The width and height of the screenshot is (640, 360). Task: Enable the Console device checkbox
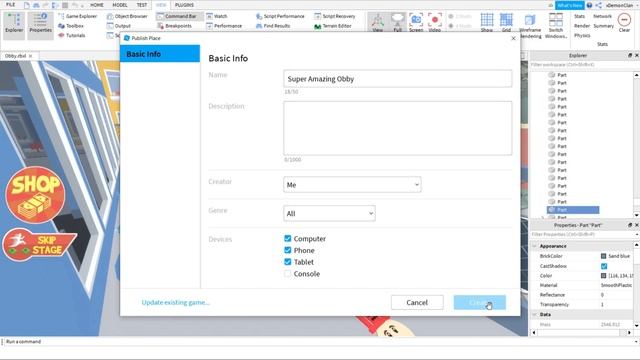287,273
